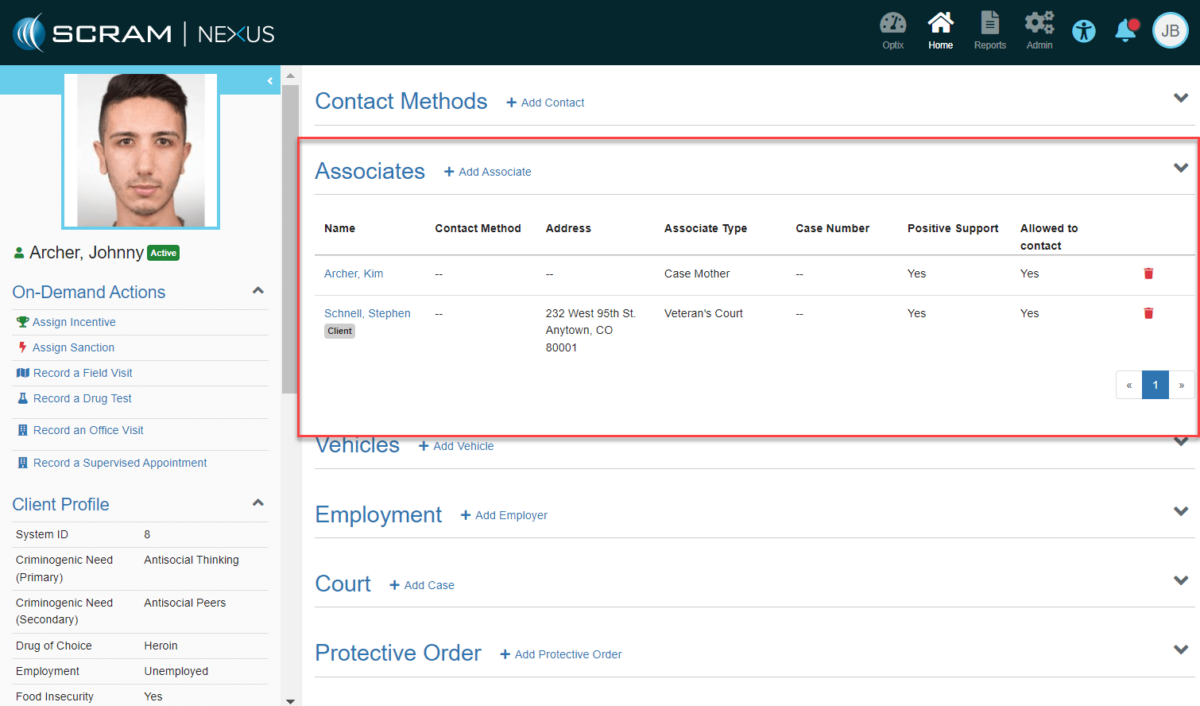Click the Add Associate link

487,172
